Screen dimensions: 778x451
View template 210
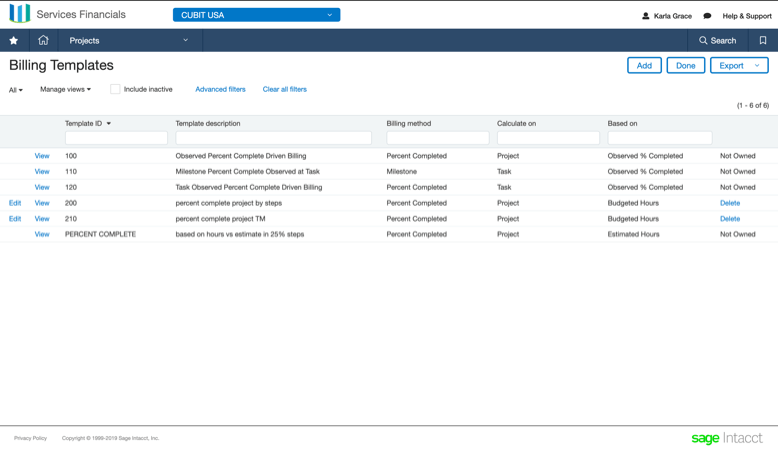pos(42,218)
